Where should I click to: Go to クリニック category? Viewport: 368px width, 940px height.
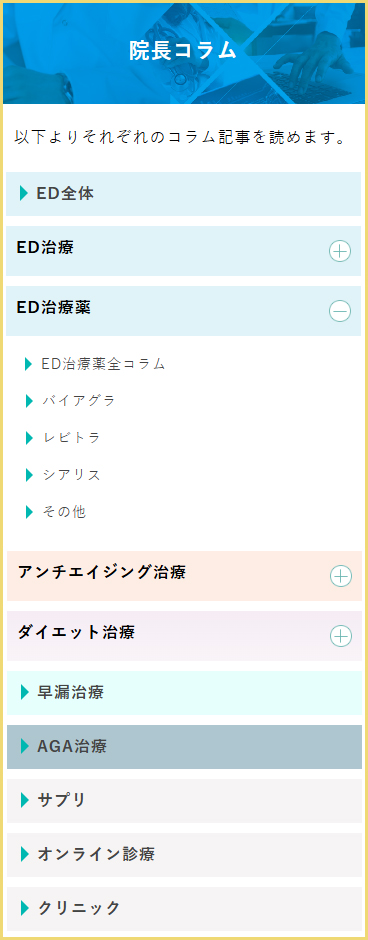pos(185,908)
